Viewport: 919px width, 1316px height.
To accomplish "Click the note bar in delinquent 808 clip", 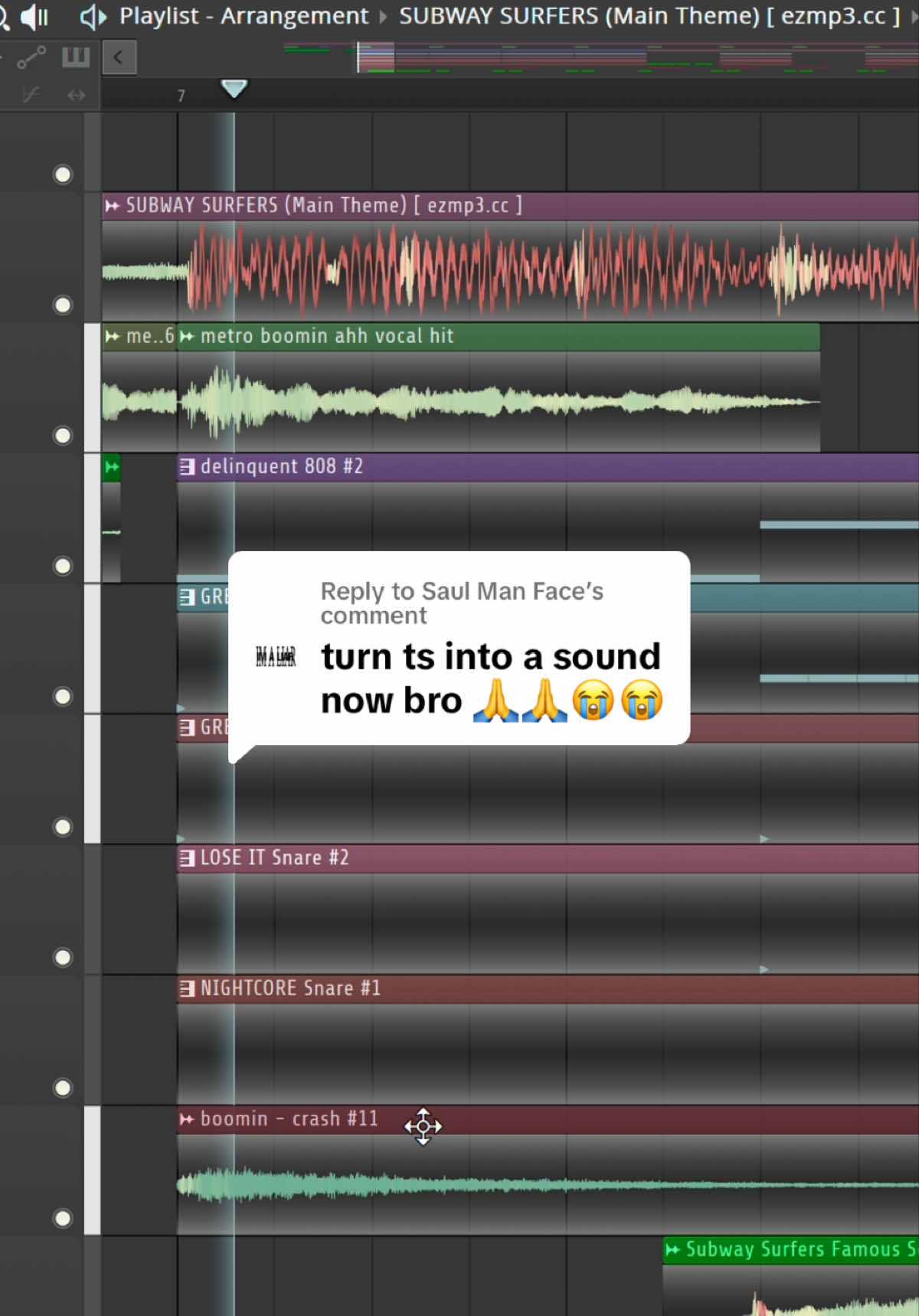I will pos(839,524).
